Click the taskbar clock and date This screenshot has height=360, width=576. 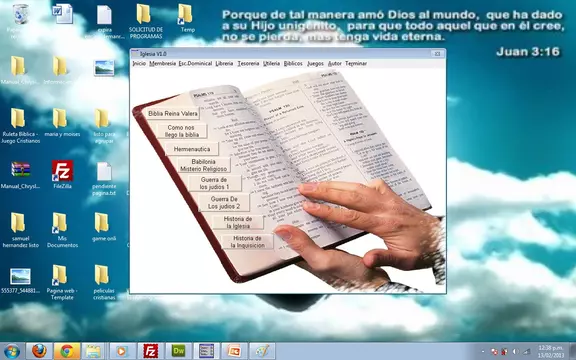550,352
